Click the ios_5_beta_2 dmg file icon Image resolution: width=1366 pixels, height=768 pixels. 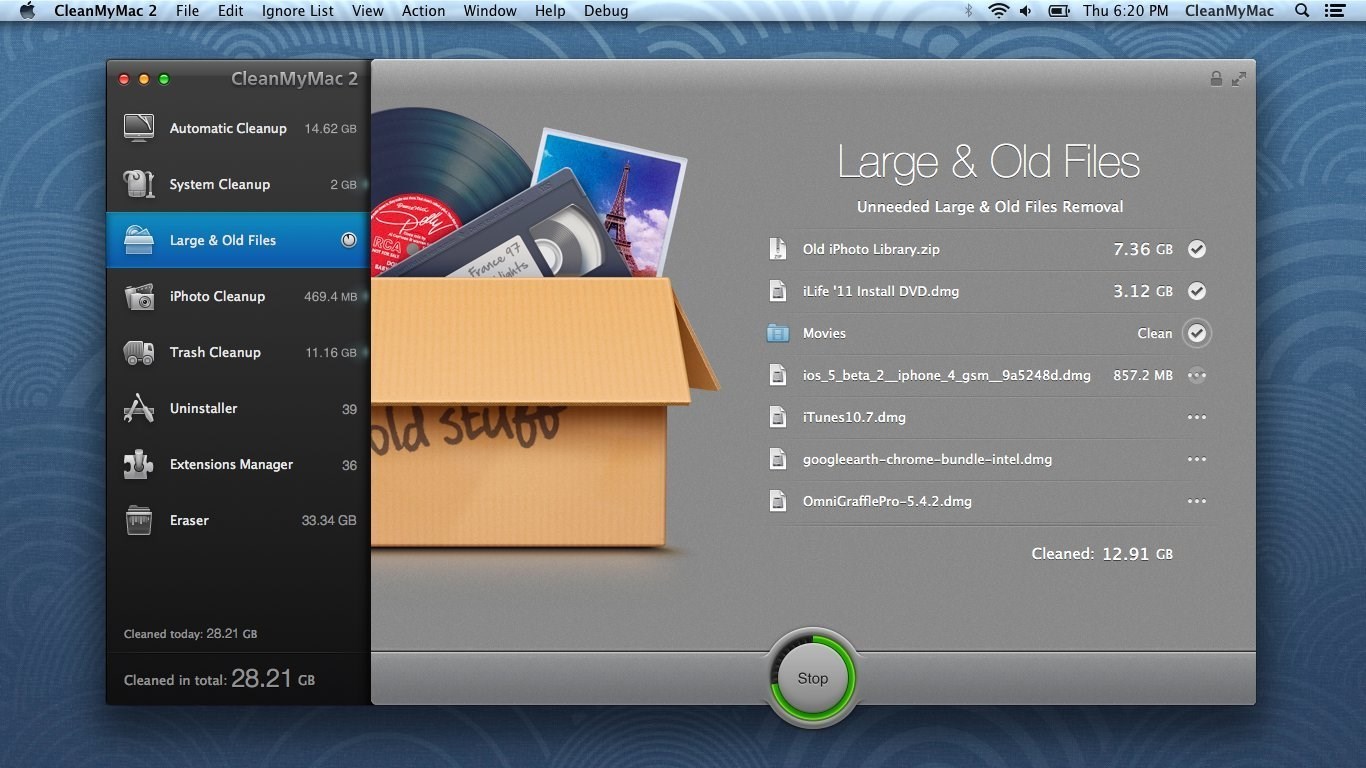[777, 375]
